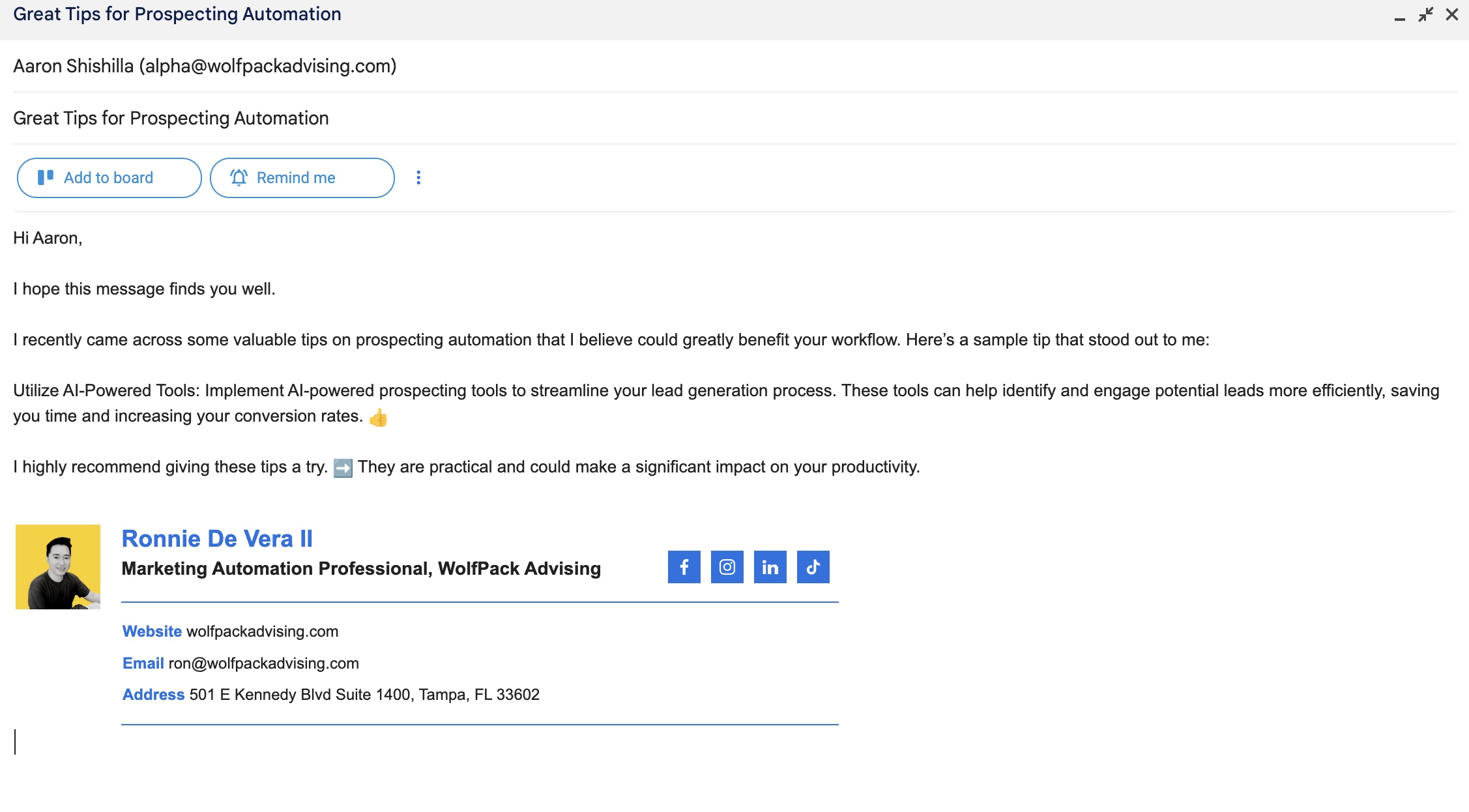The height and width of the screenshot is (812, 1469).
Task: Click the Add to board button
Action: [x=109, y=178]
